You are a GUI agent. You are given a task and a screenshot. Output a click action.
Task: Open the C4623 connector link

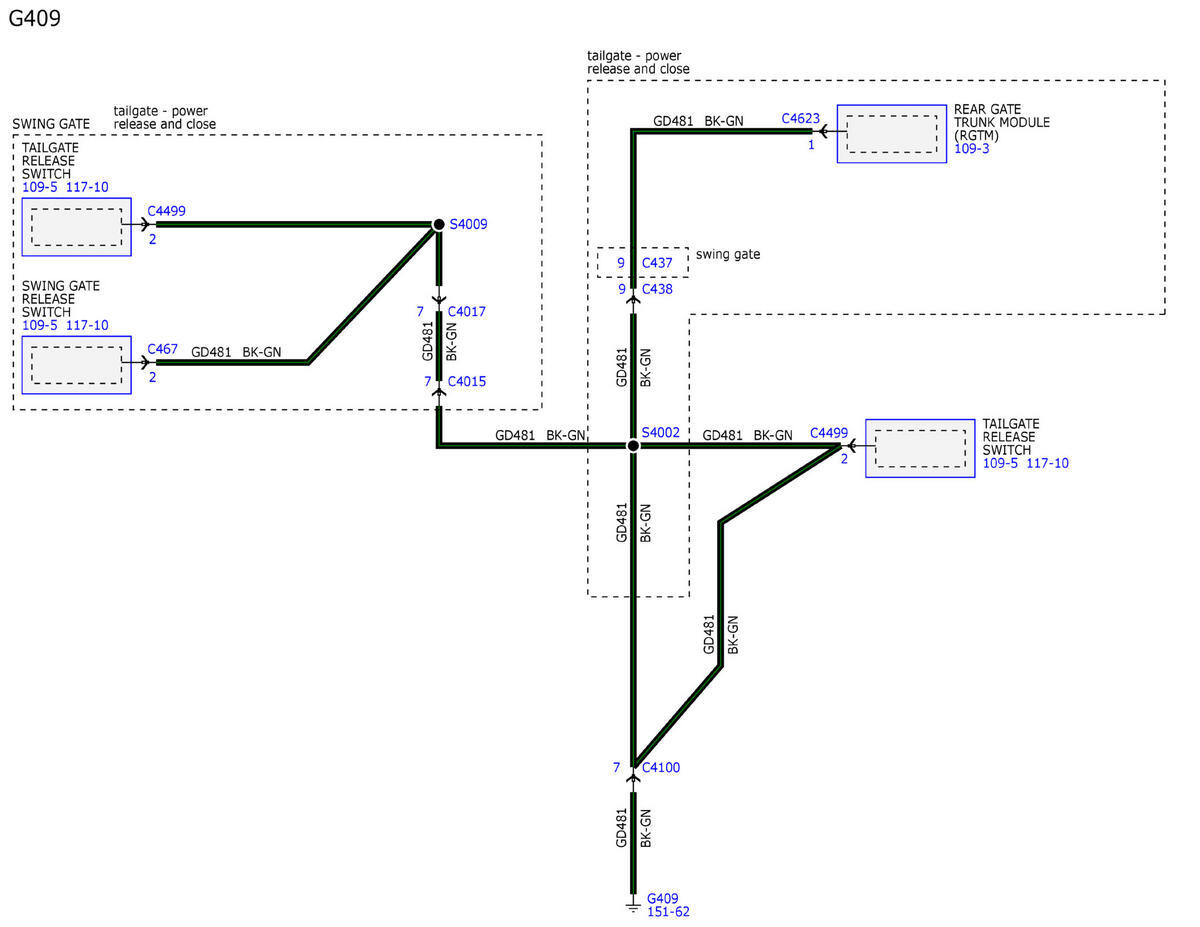tap(801, 119)
